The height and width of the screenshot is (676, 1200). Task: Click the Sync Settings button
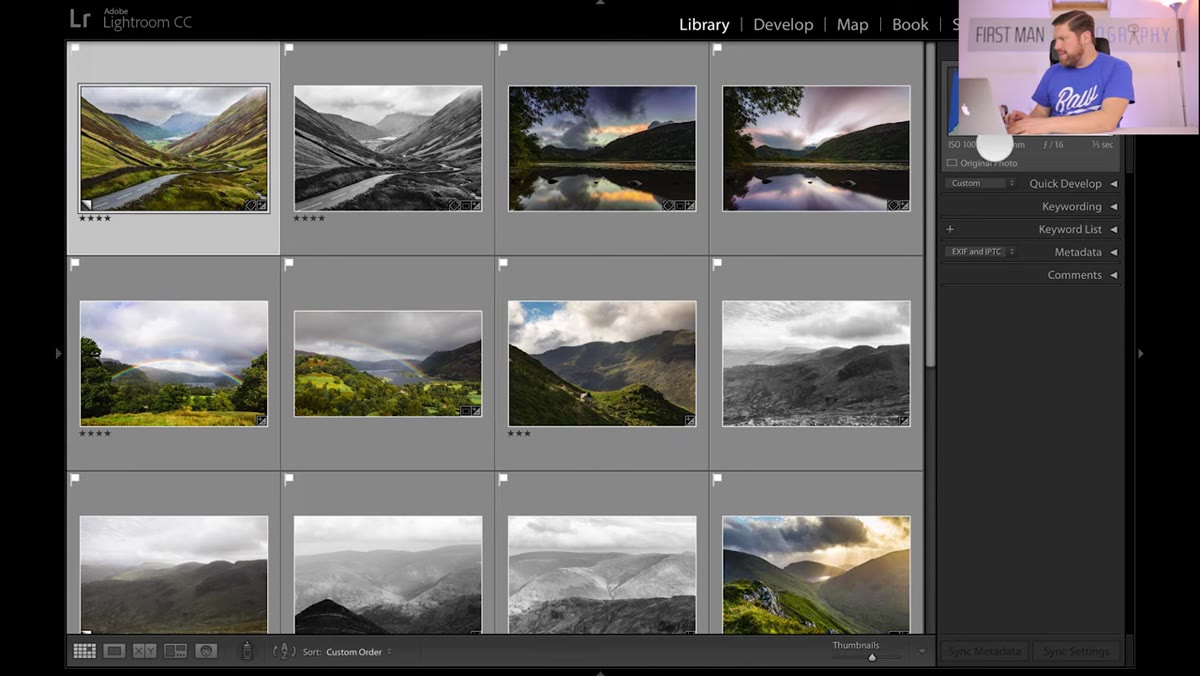click(x=1076, y=652)
